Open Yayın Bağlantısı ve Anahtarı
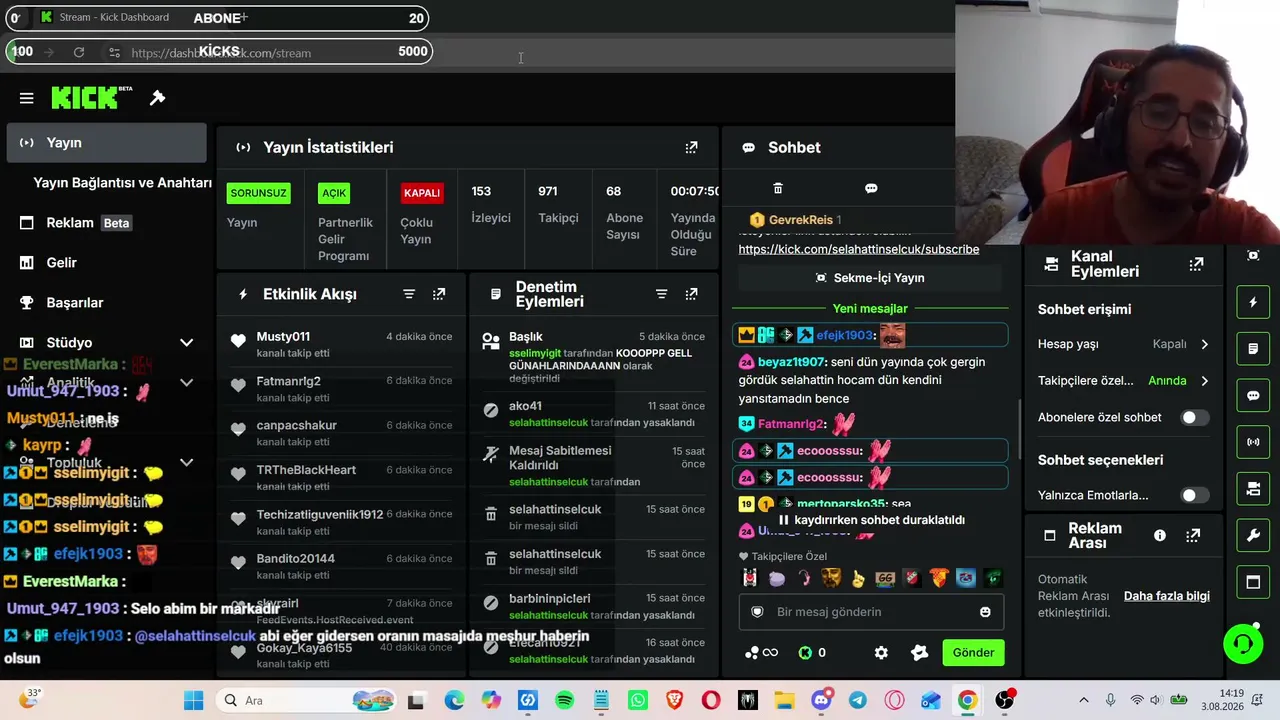The height and width of the screenshot is (720, 1280). tap(122, 183)
